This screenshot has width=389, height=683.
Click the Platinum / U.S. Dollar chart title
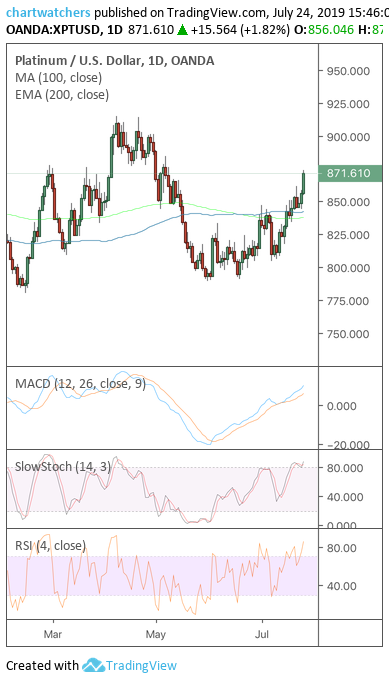[115, 61]
